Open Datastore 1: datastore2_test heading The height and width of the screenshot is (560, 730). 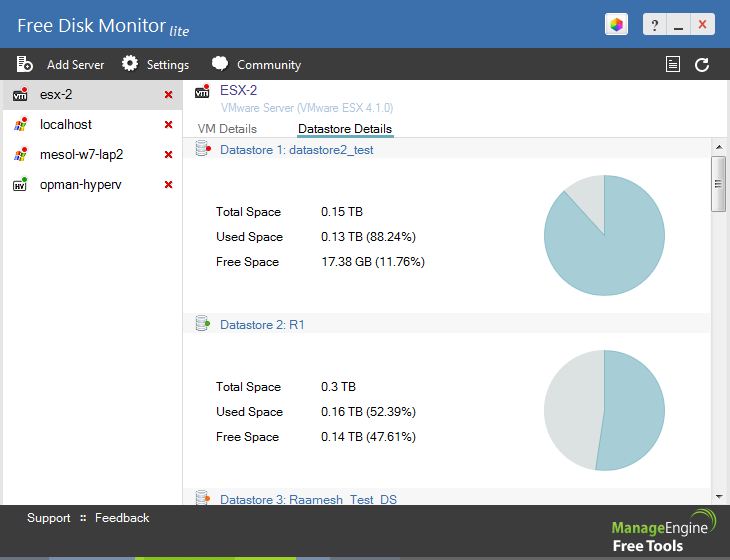coord(297,150)
